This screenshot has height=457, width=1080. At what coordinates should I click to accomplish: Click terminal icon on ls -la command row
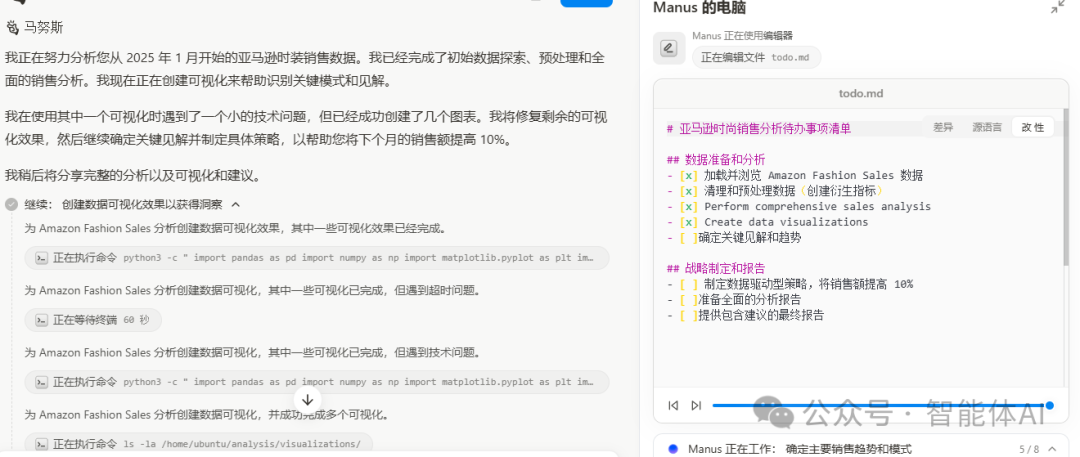pyautogui.click(x=41, y=444)
